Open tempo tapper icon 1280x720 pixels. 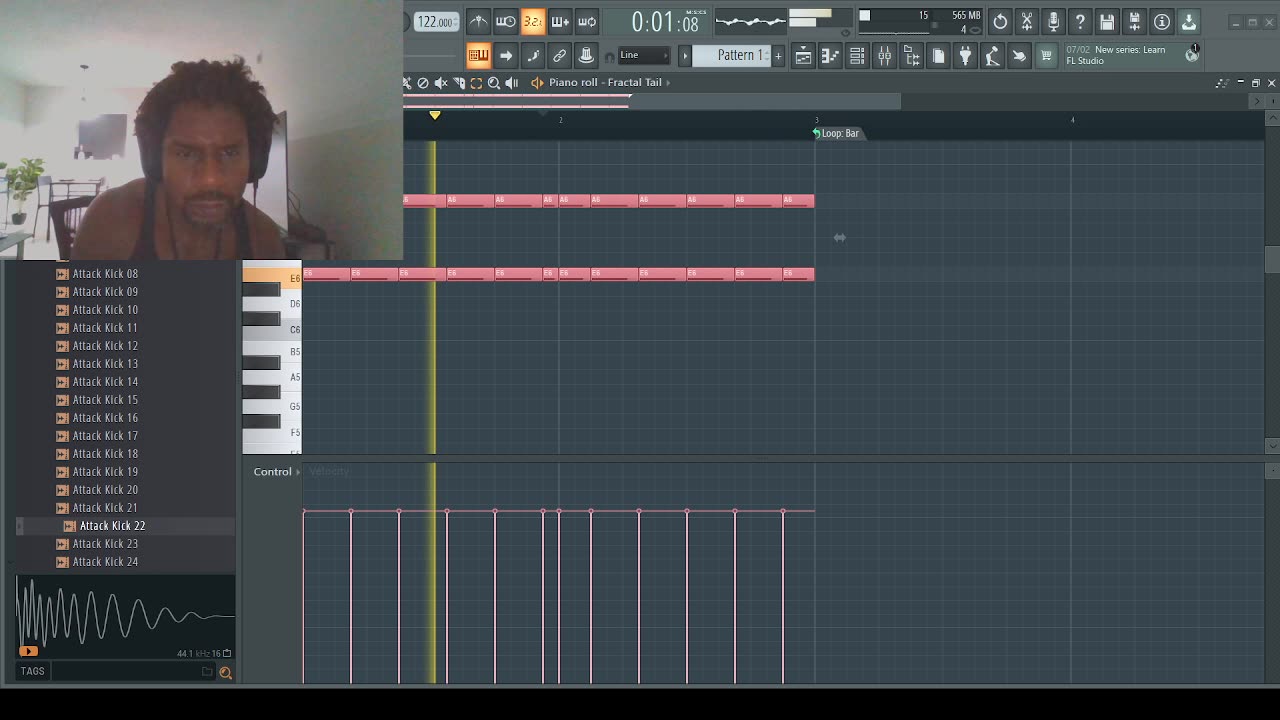pyautogui.click(x=992, y=56)
